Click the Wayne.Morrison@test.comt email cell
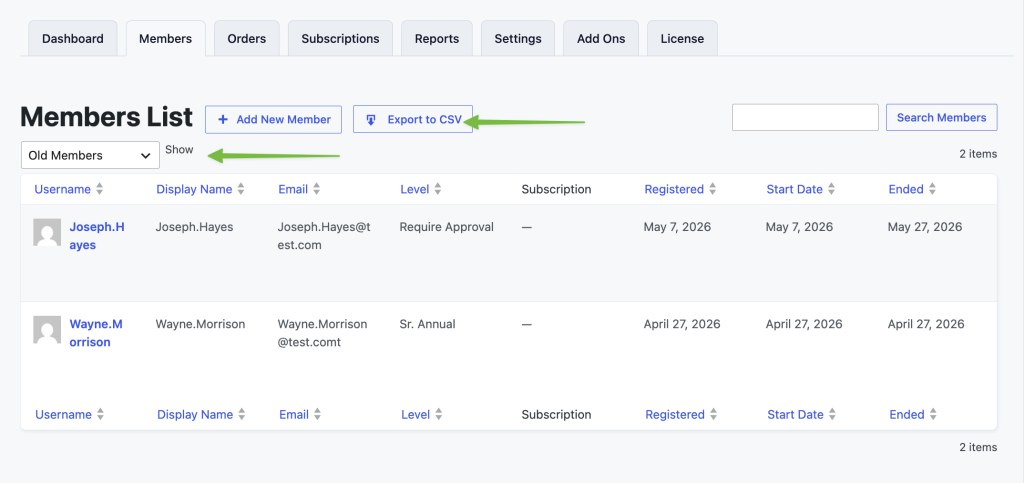This screenshot has height=483, width=1024. [323, 333]
